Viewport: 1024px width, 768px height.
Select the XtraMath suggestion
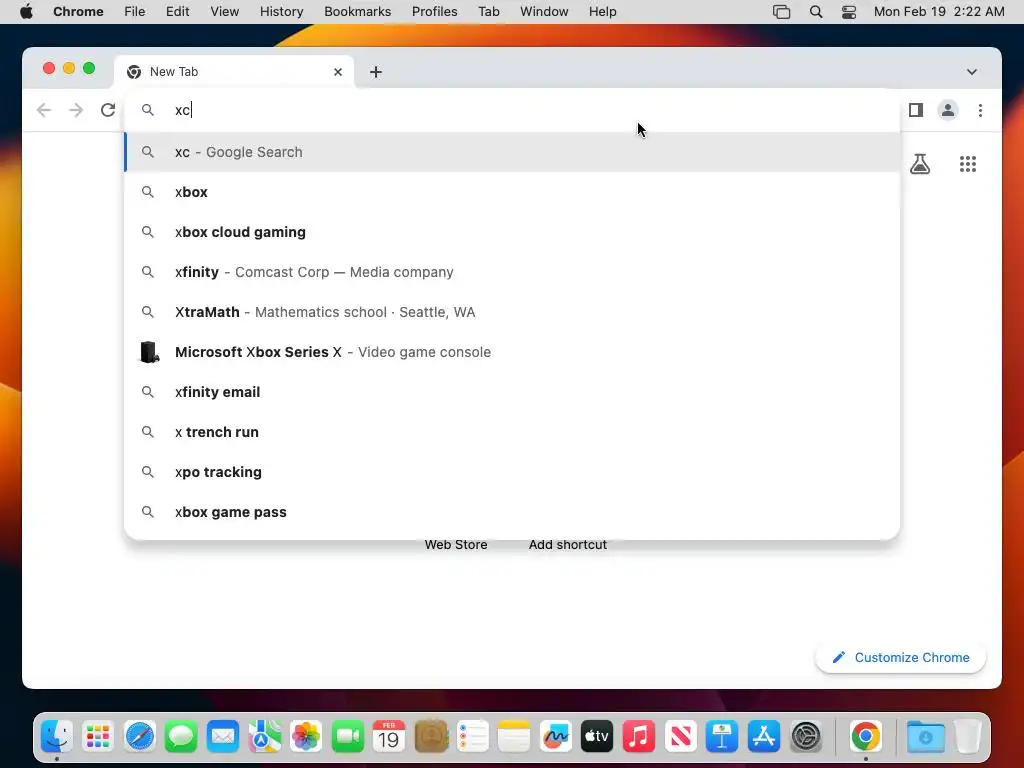click(x=512, y=312)
